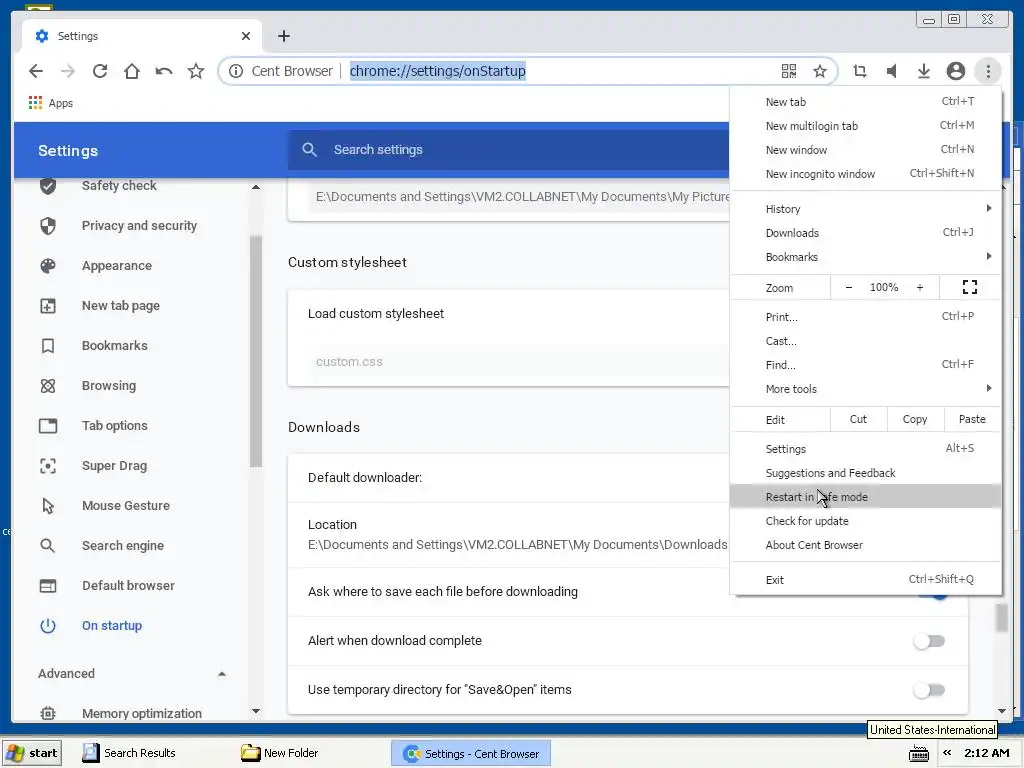Click Cut in the Edit row
This screenshot has width=1024, height=768.
pyautogui.click(x=858, y=419)
